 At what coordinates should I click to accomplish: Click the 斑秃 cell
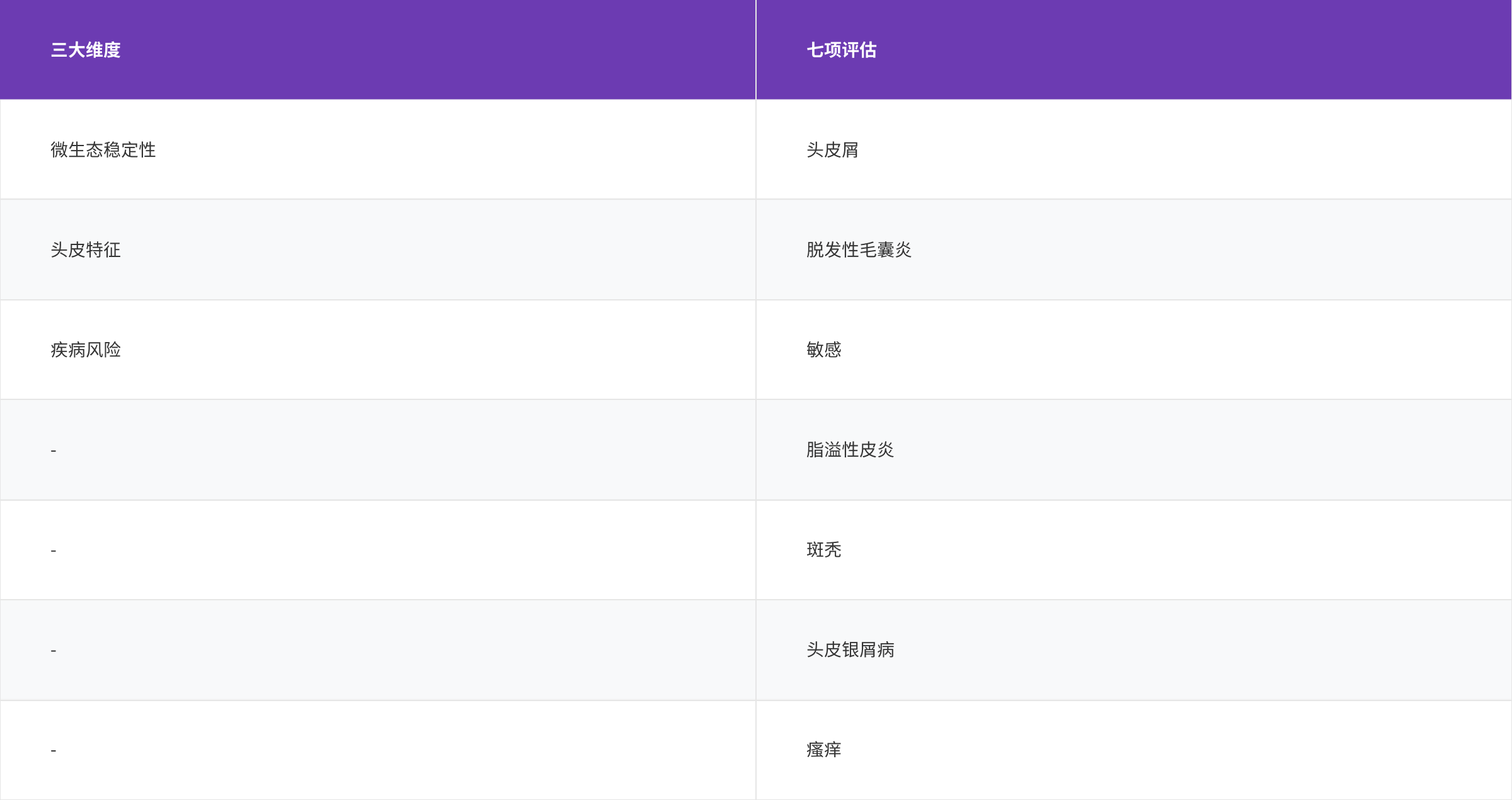823,550
